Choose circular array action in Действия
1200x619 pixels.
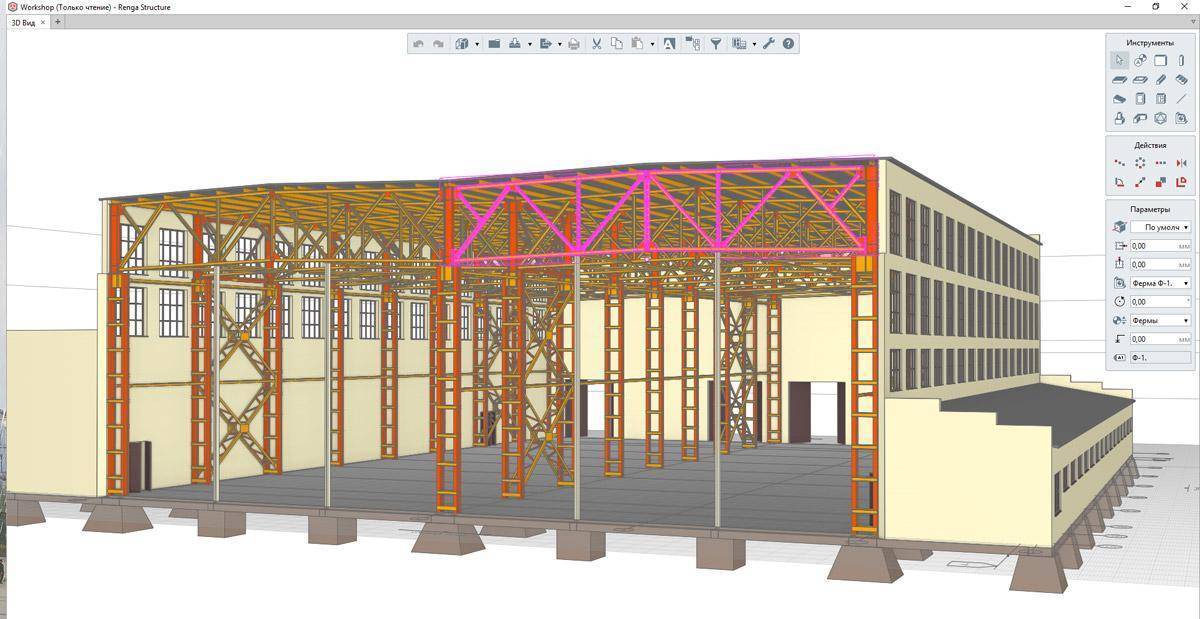(1140, 163)
